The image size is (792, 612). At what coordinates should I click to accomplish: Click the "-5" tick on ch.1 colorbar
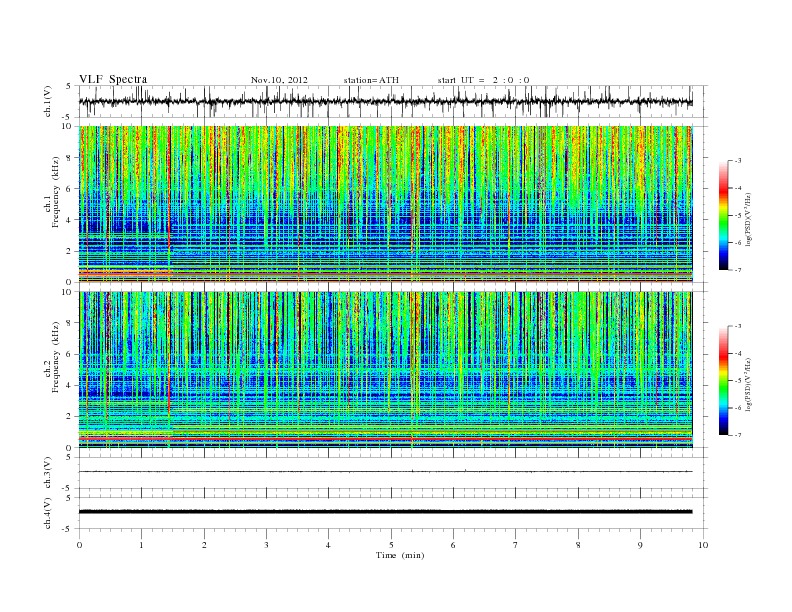click(737, 216)
